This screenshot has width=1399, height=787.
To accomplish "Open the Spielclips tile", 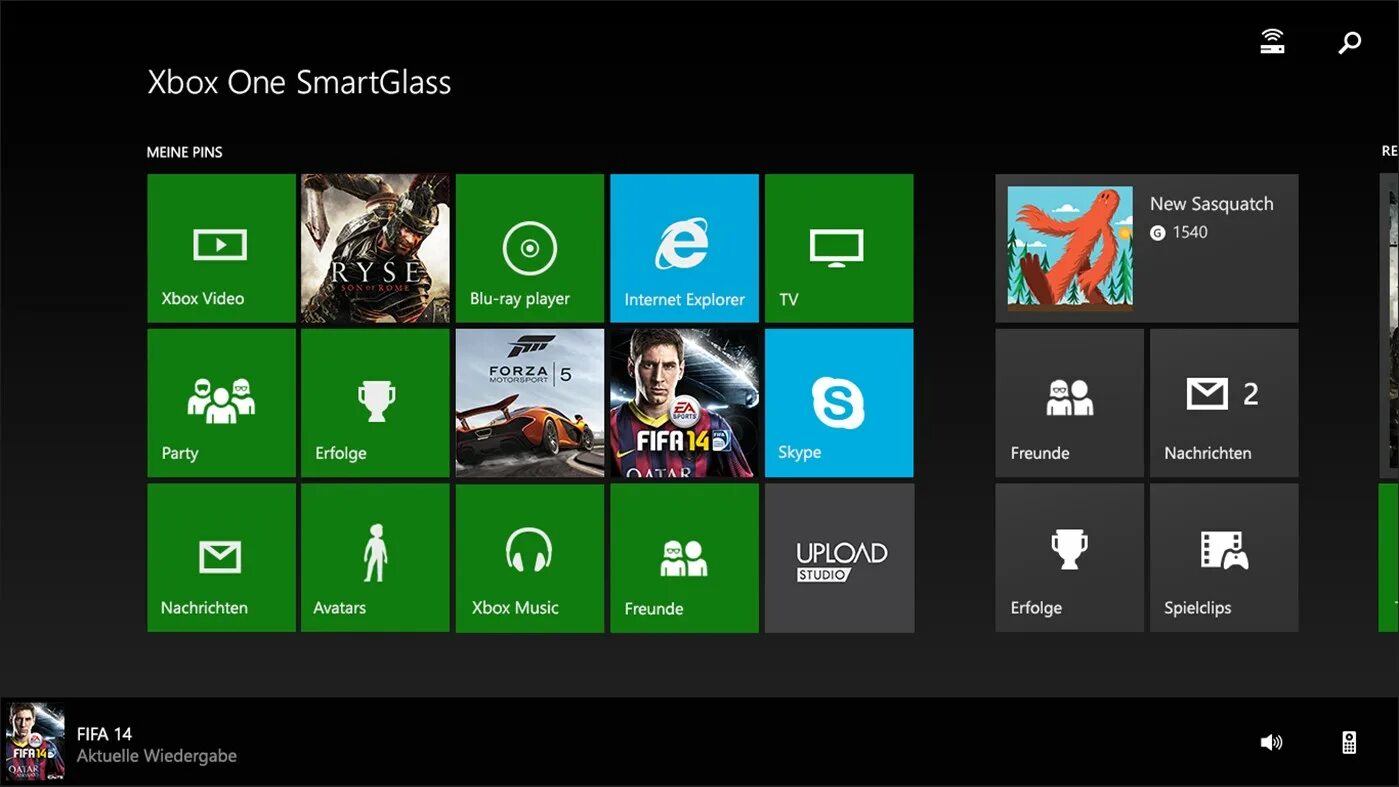I will click(x=1224, y=558).
